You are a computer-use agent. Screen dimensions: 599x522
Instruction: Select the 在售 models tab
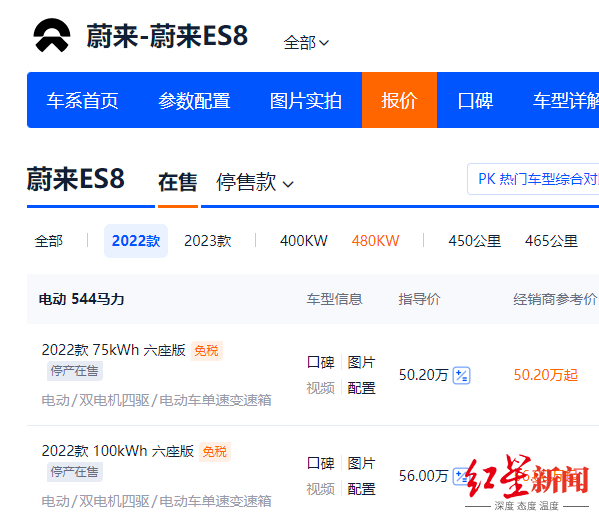pyautogui.click(x=178, y=182)
